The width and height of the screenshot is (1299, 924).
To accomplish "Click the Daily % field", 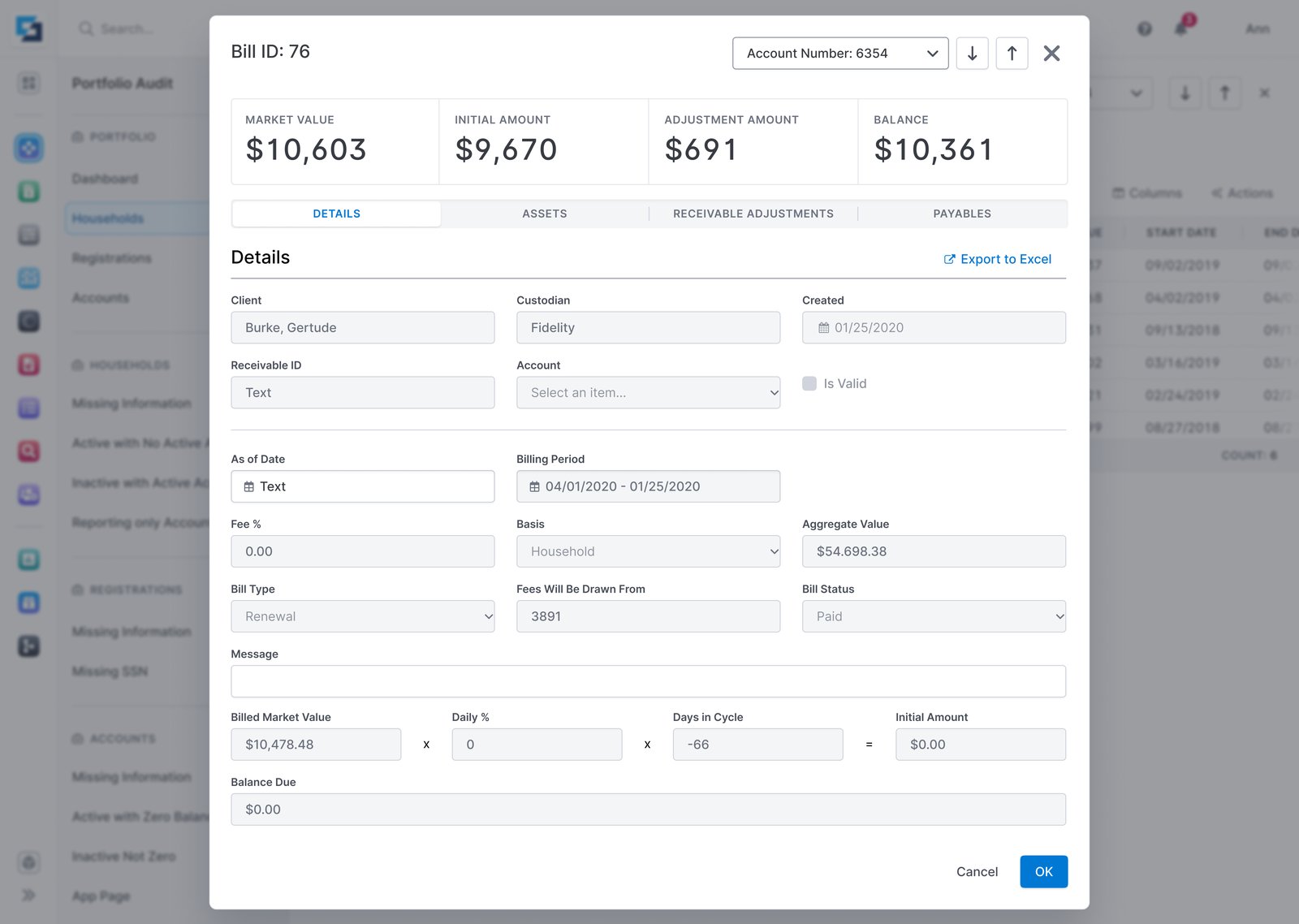I will point(537,745).
